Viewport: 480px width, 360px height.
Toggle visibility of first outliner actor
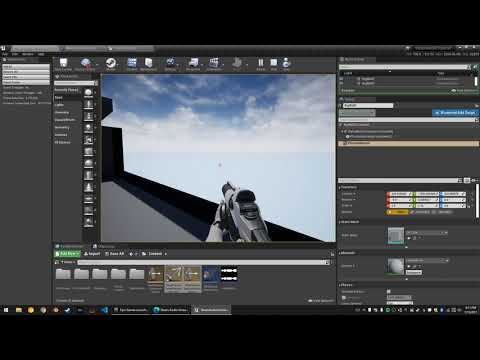pos(341,79)
